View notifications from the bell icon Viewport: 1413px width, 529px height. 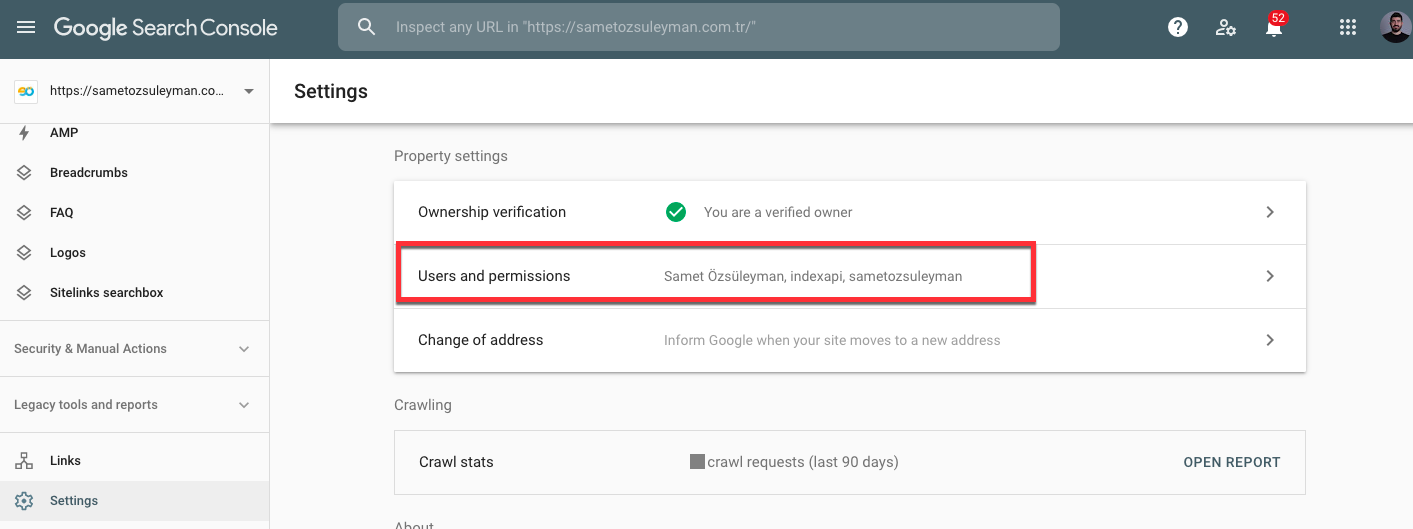1274,28
